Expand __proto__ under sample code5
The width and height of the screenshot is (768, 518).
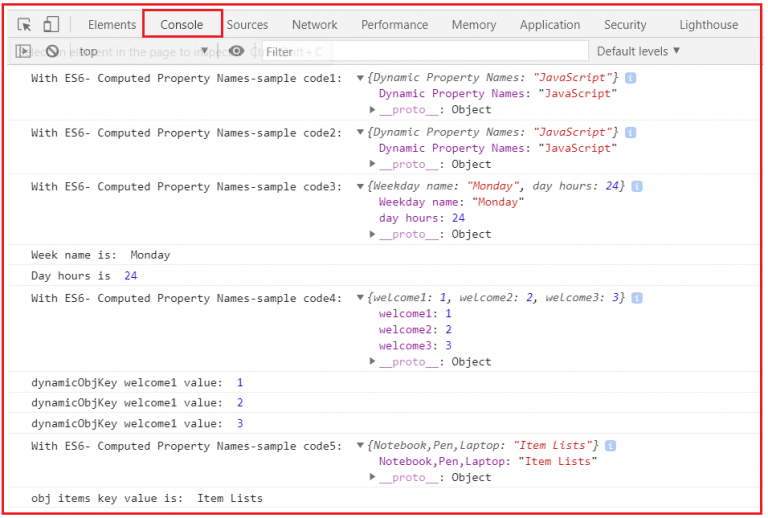[x=373, y=477]
